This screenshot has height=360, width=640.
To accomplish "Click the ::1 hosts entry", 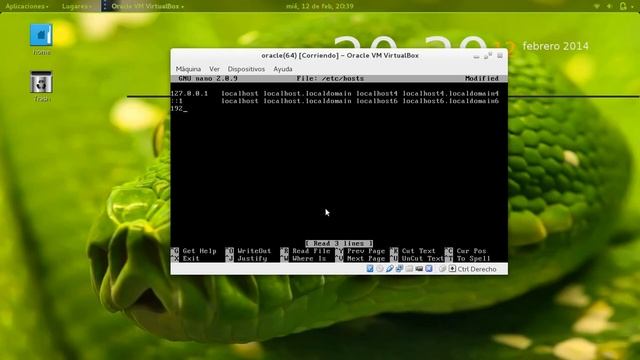I will [x=335, y=101].
